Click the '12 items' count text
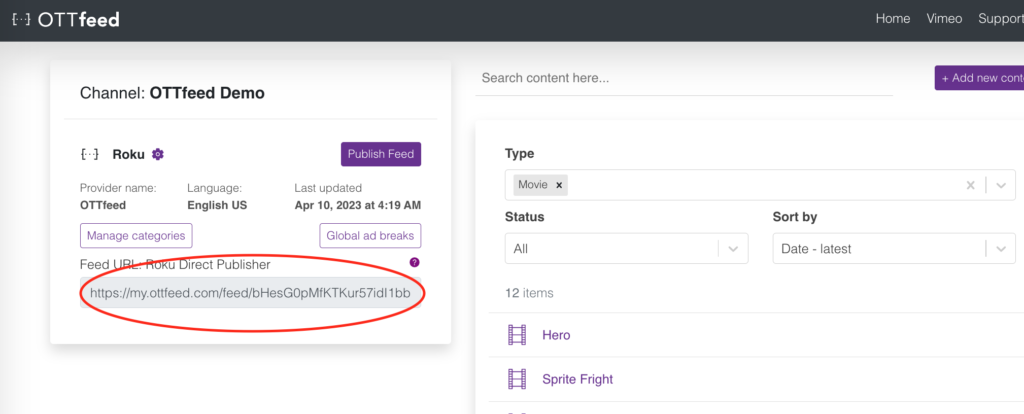This screenshot has height=414, width=1024. (x=529, y=293)
